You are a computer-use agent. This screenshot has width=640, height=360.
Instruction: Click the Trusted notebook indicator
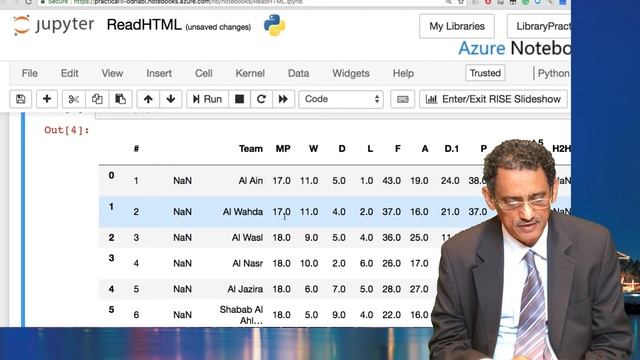[x=485, y=73]
